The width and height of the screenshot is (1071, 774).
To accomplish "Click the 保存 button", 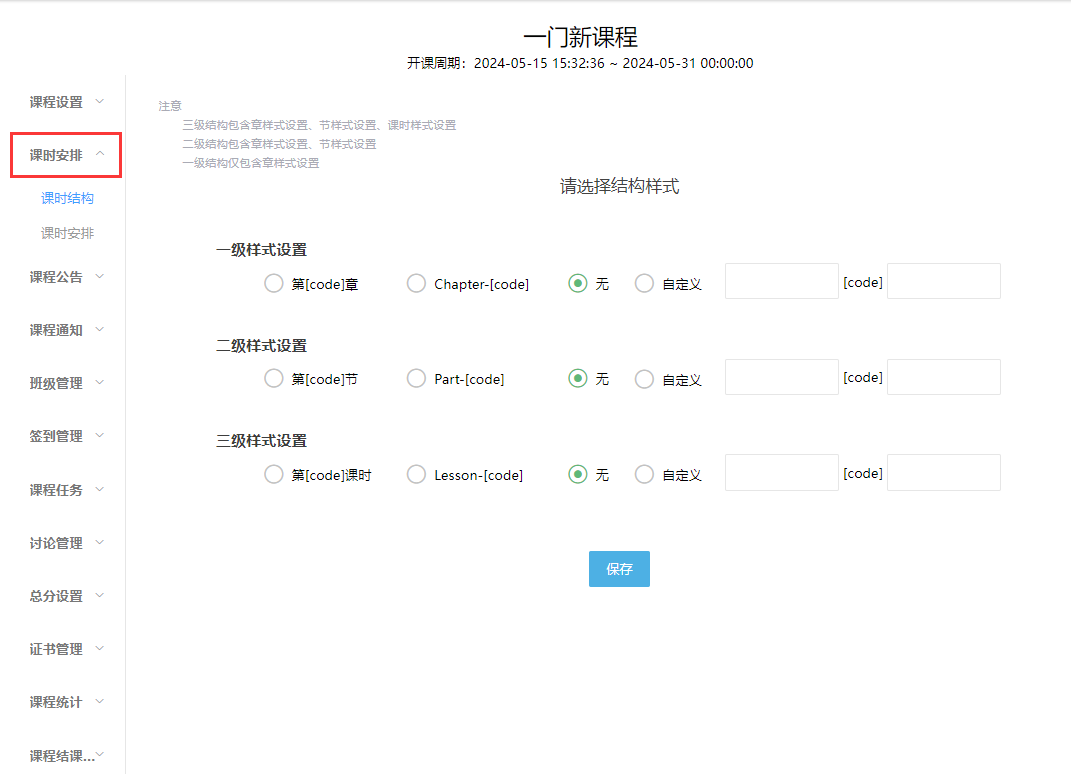I will [x=619, y=569].
